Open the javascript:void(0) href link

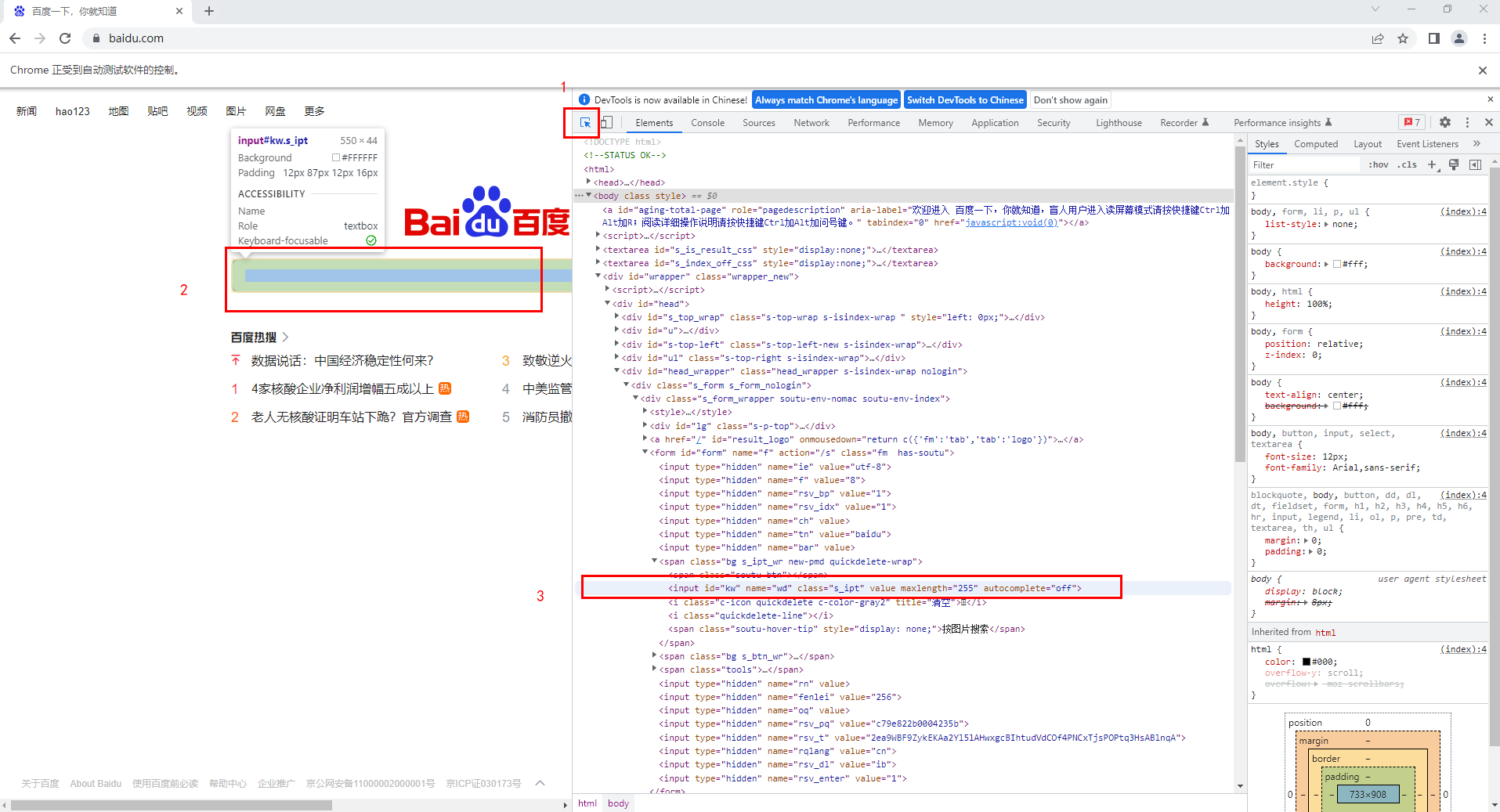(x=1011, y=222)
